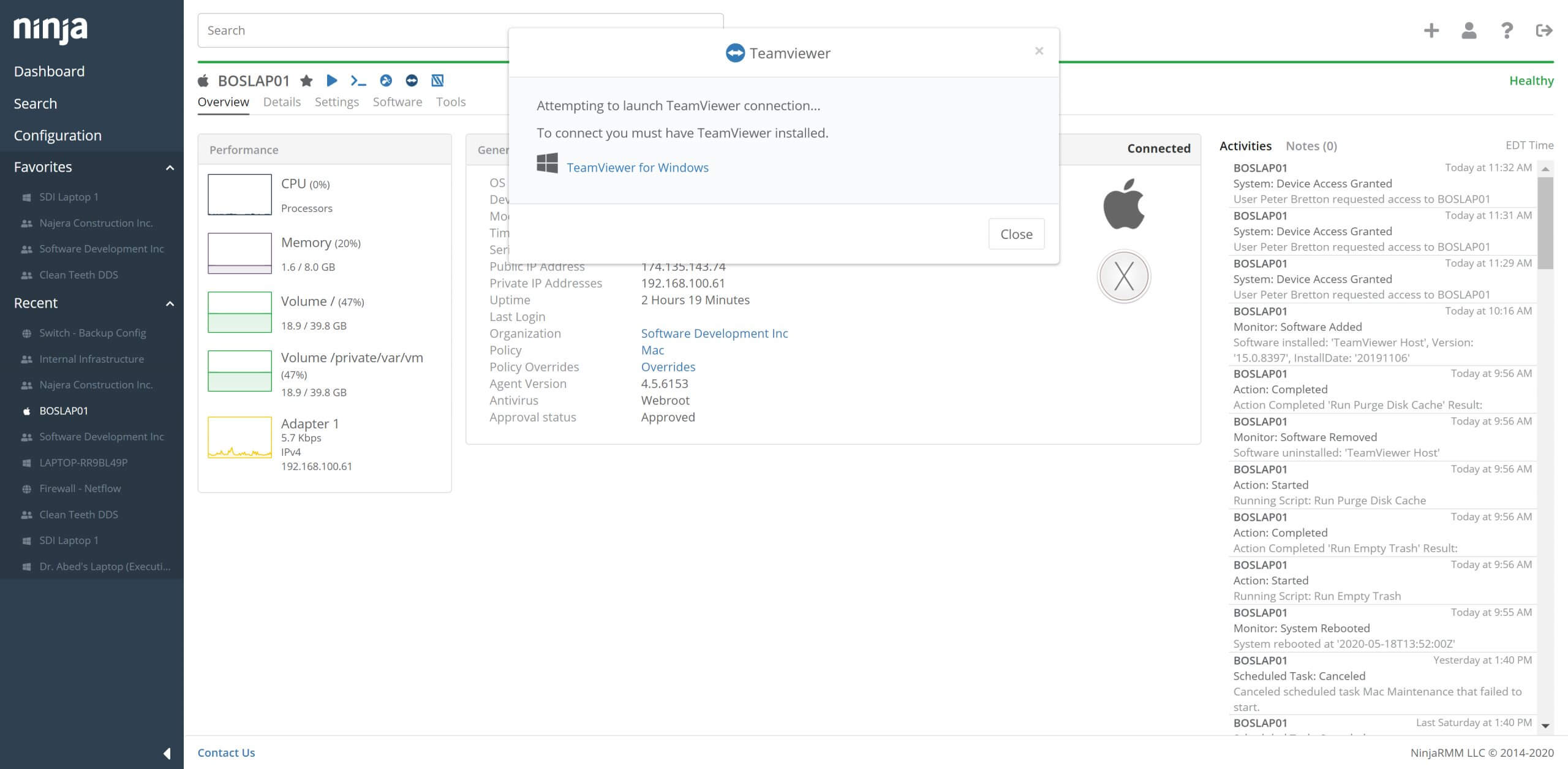
Task: Click the help question mark icon
Action: tap(1507, 30)
